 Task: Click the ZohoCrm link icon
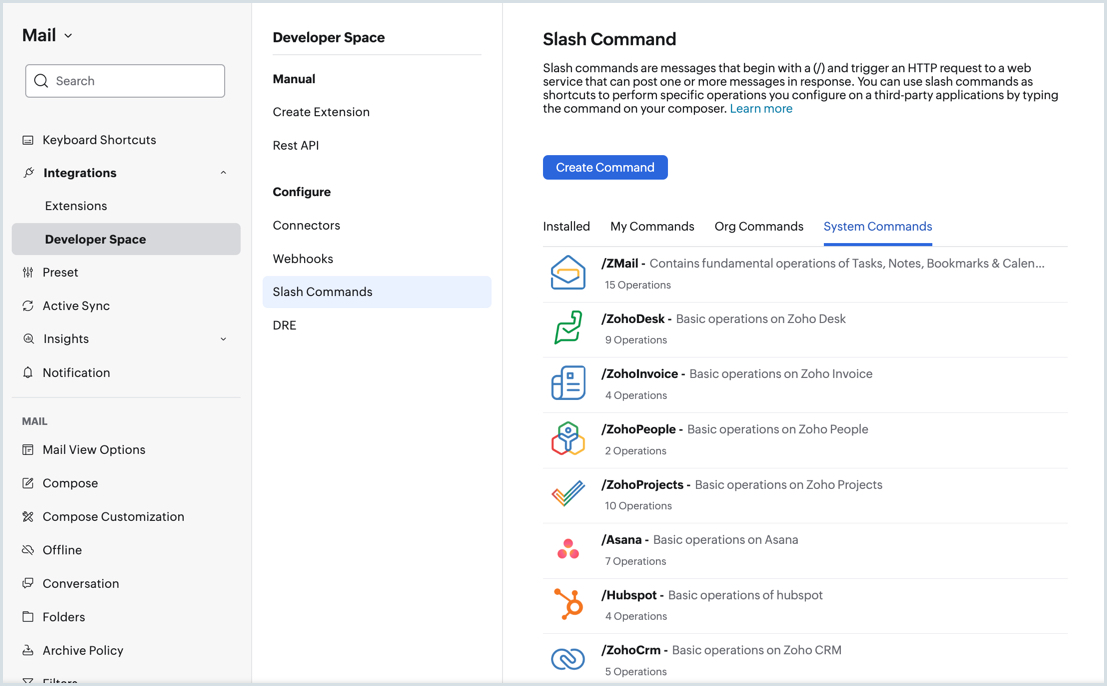point(567,659)
